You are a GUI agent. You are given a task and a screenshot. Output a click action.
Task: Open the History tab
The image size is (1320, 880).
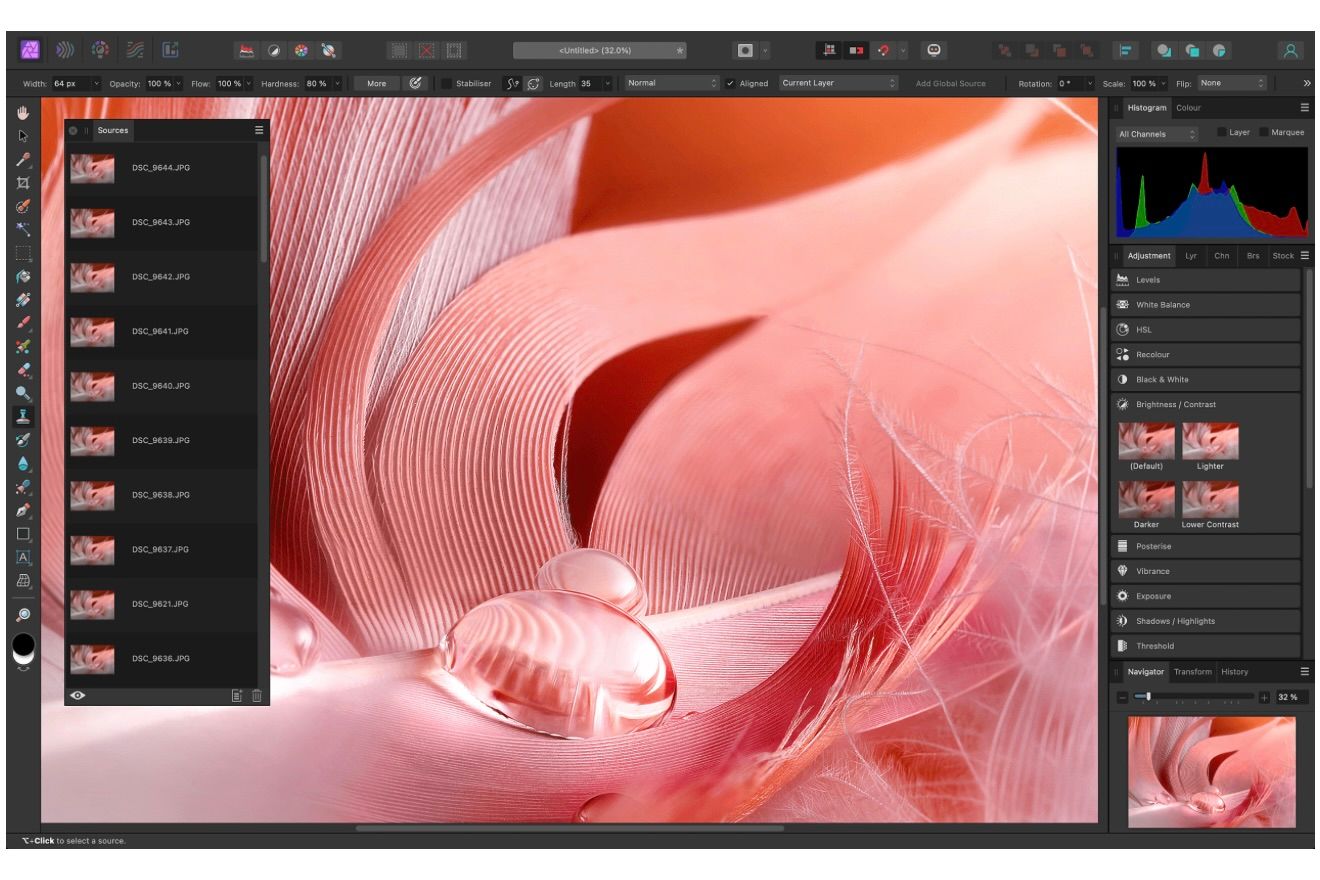coord(1234,672)
